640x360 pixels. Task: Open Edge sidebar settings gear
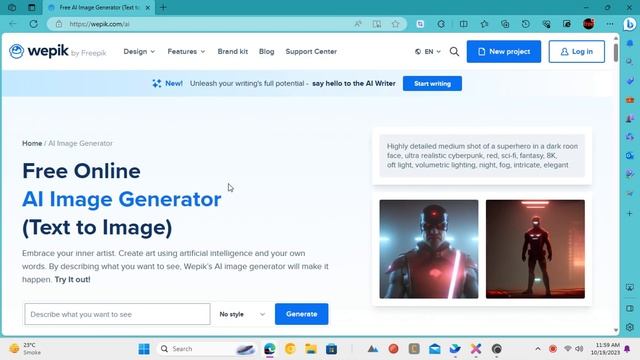tap(630, 327)
